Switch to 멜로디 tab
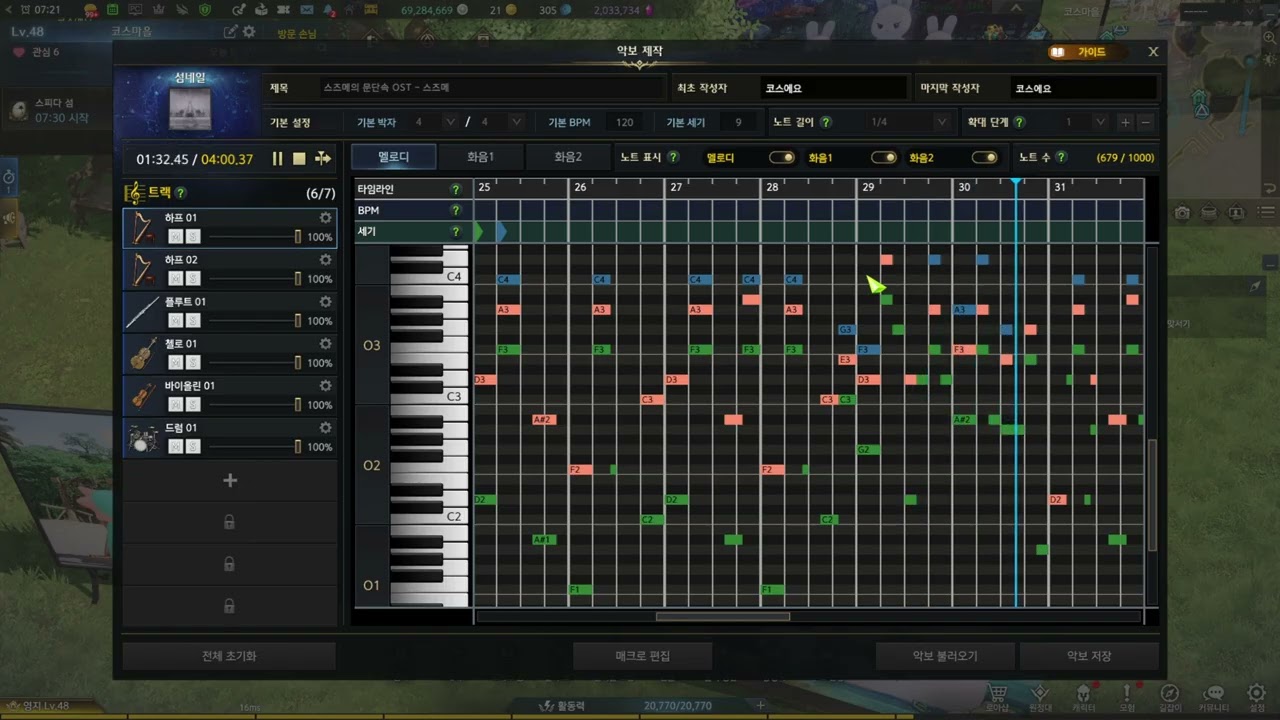Viewport: 1280px width, 720px height. (394, 157)
